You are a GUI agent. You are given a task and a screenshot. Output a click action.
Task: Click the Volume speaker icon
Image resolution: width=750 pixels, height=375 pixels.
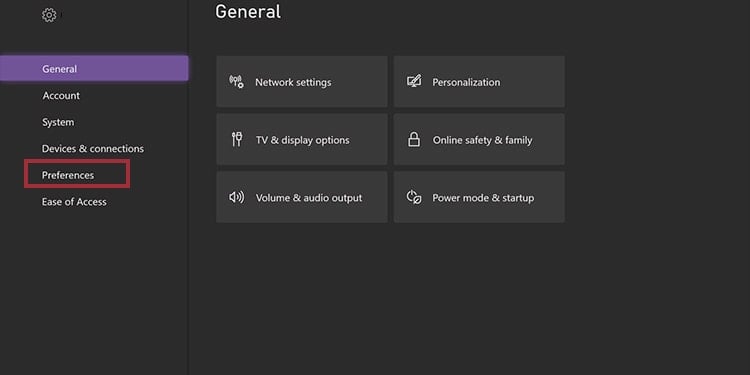236,197
